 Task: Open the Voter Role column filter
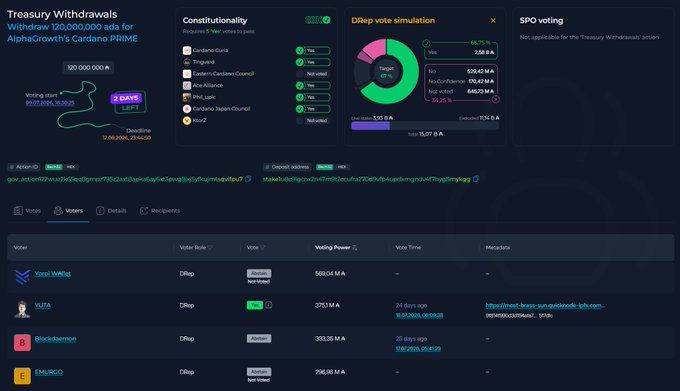point(210,248)
